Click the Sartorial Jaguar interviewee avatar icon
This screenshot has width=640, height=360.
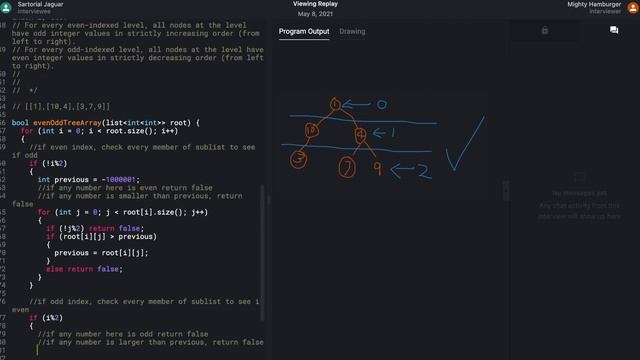[x=6, y=7]
